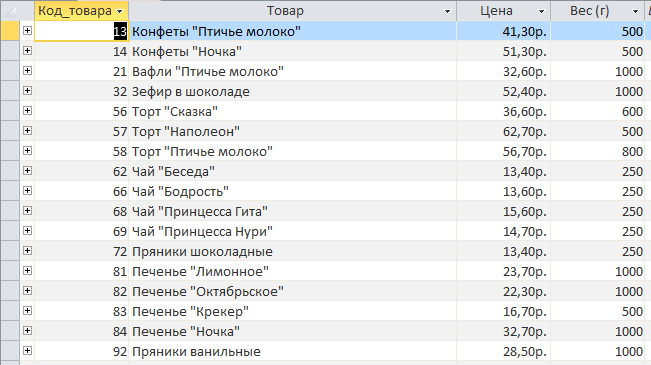Expand plus icon beside Пряники ванильные
Viewport: 651px width, 365px height.
27,350
